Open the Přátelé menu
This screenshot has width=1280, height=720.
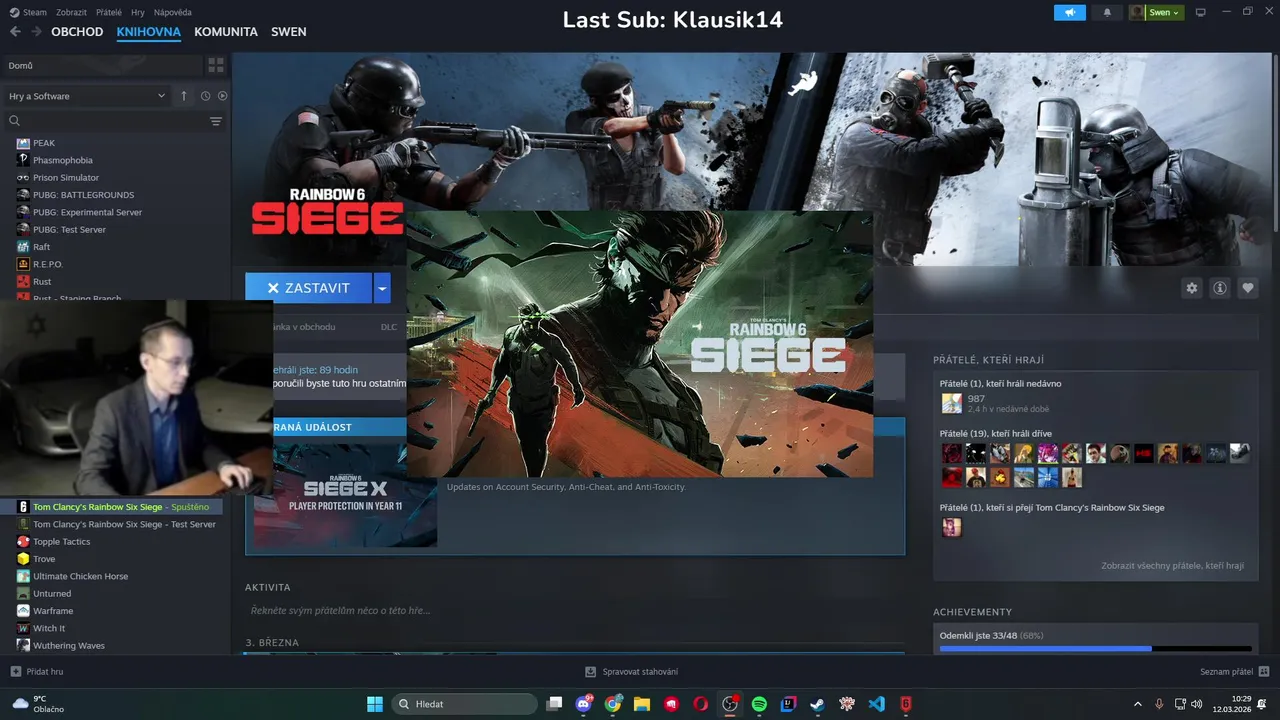[x=109, y=12]
